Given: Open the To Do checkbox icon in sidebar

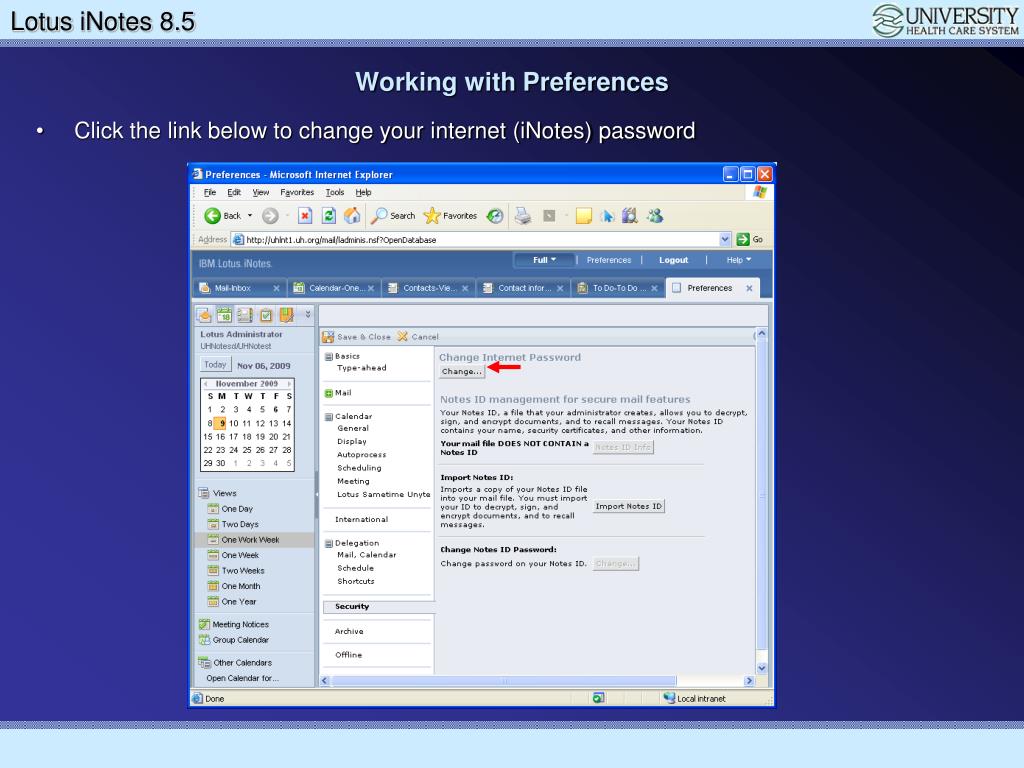Looking at the screenshot, I should tap(266, 315).
